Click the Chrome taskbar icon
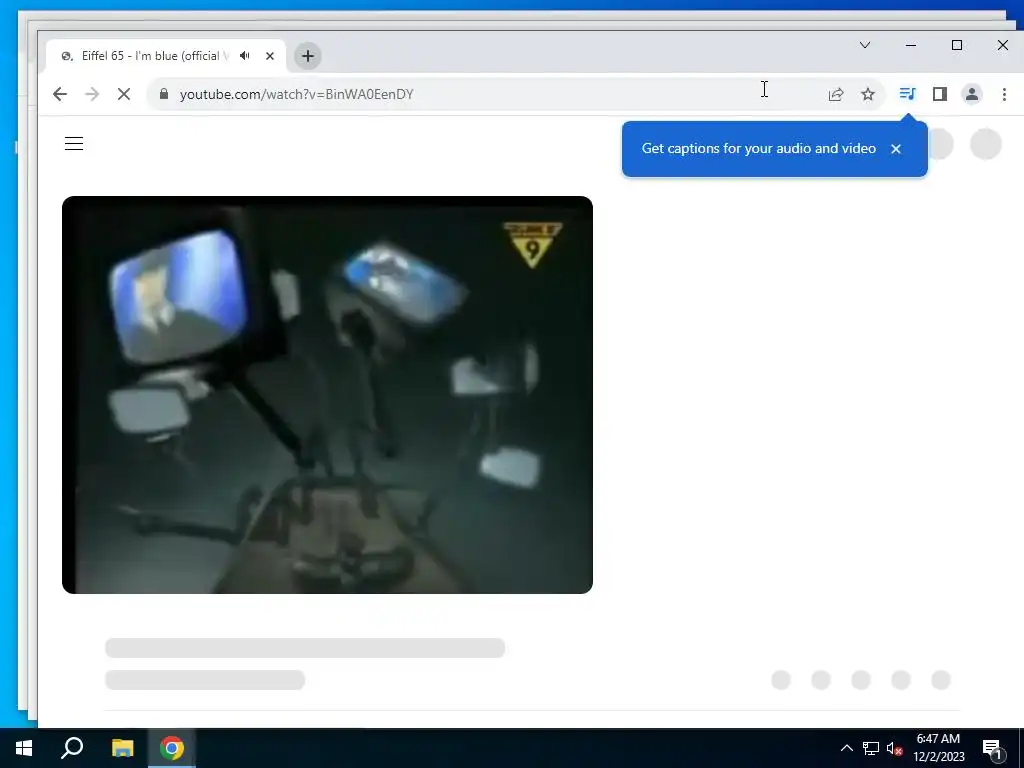Image resolution: width=1024 pixels, height=768 pixels. 172,748
